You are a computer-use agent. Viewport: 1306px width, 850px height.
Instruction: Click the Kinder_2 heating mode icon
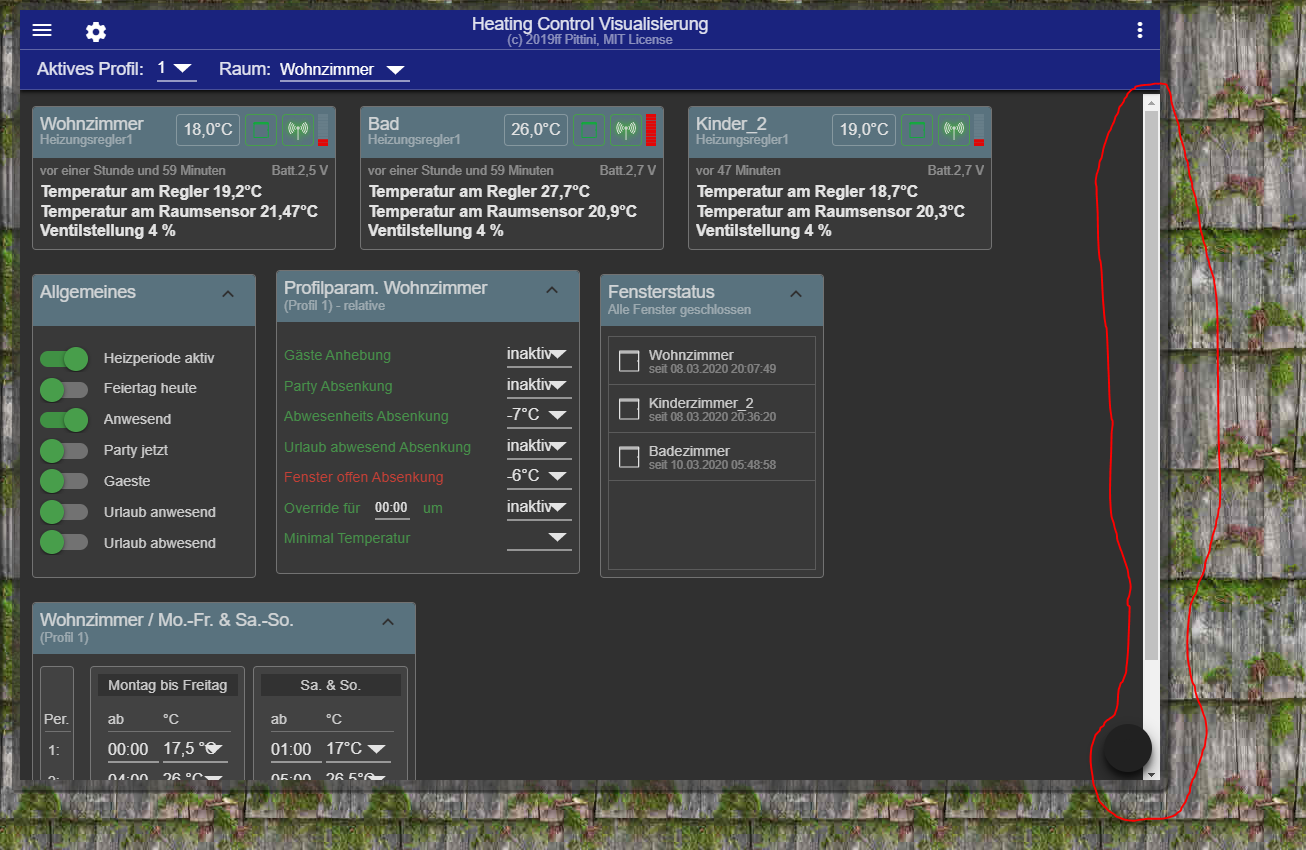917,129
